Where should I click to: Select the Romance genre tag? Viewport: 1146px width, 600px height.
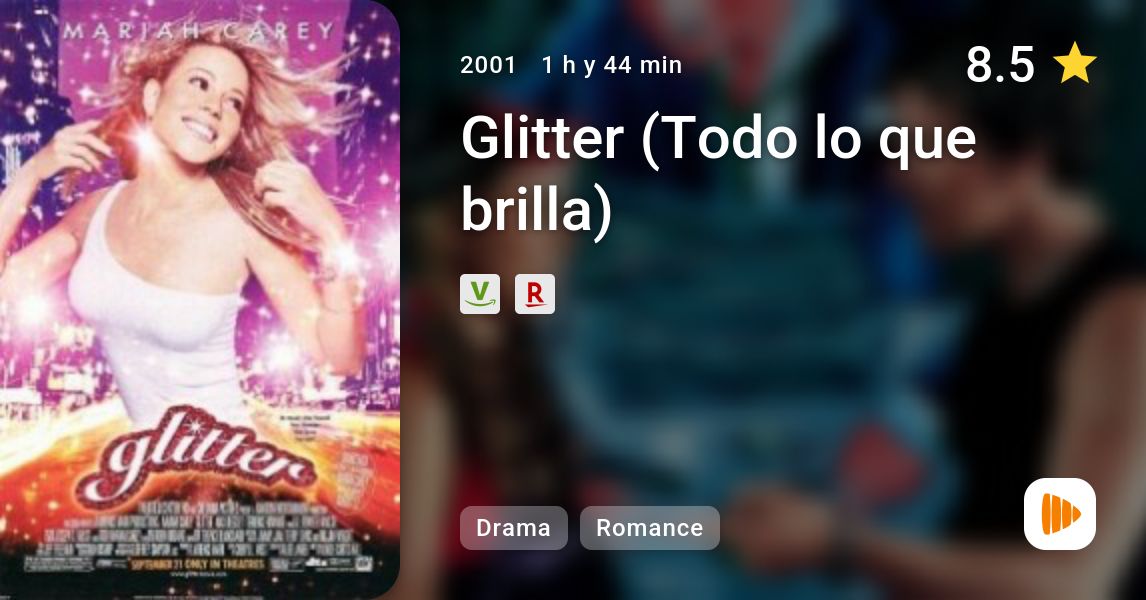click(x=649, y=528)
